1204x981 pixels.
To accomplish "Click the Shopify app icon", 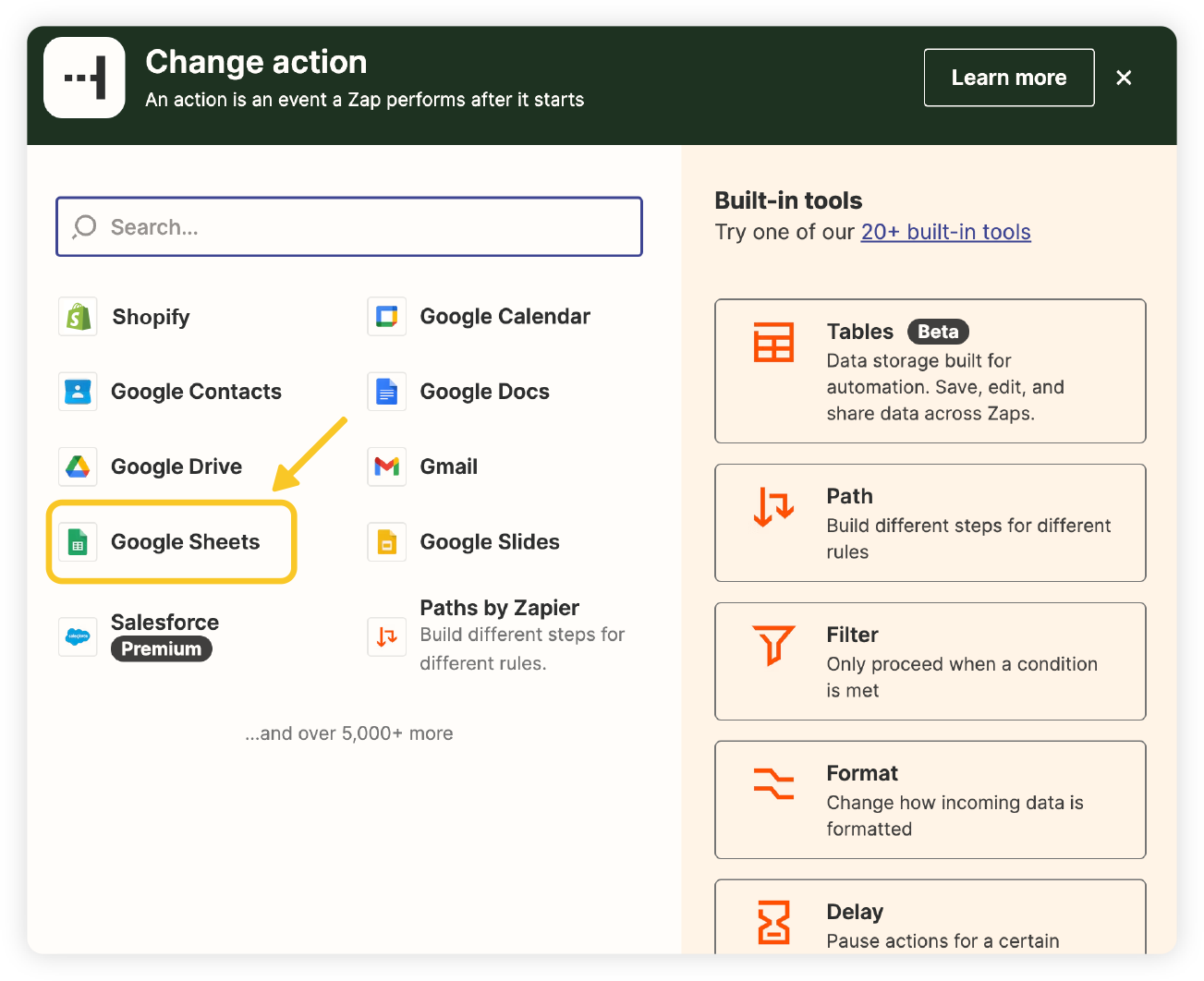I will pos(79,317).
